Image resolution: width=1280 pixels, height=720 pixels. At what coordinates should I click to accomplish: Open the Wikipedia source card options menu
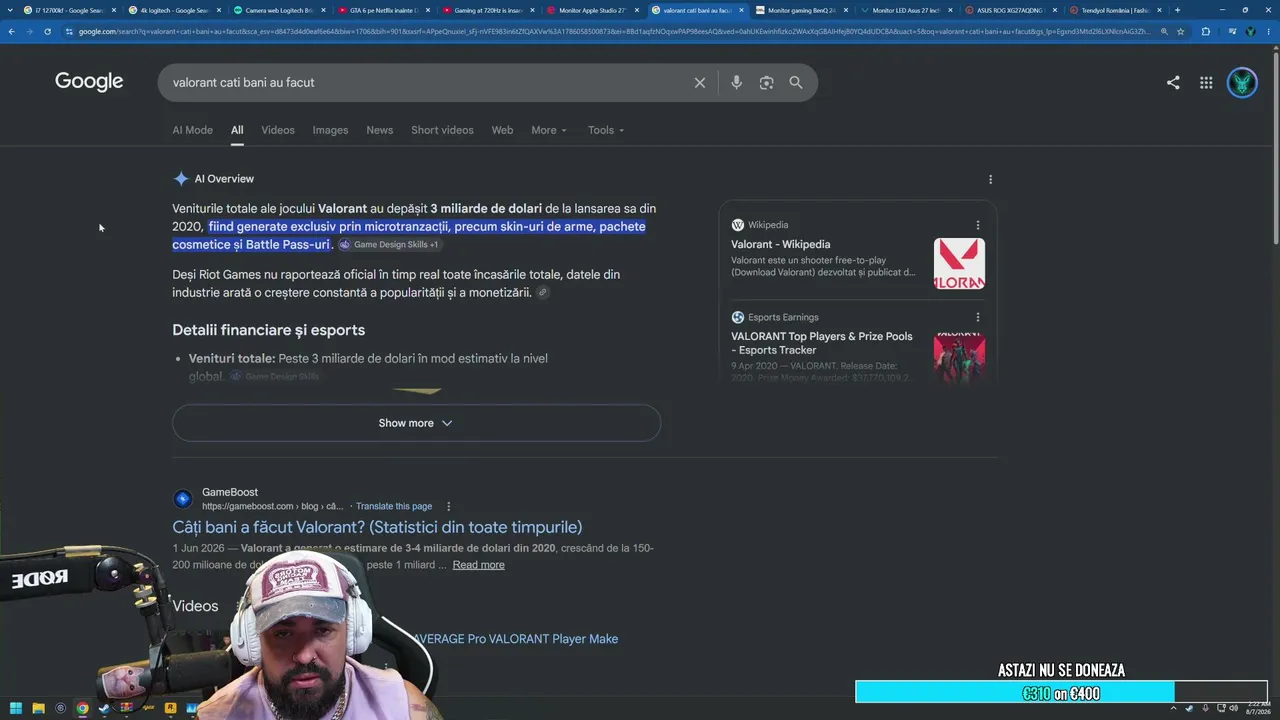point(978,225)
